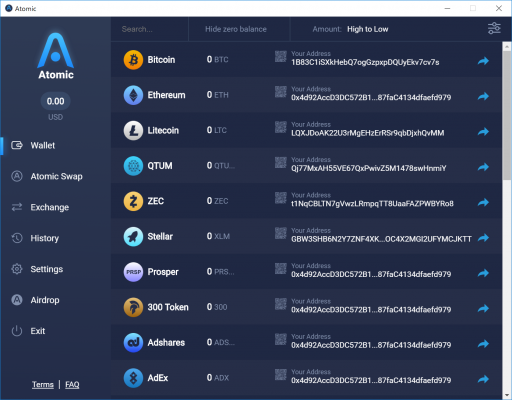Click the Litecoin coin icon
Image resolution: width=512 pixels, height=400 pixels.
click(x=133, y=130)
